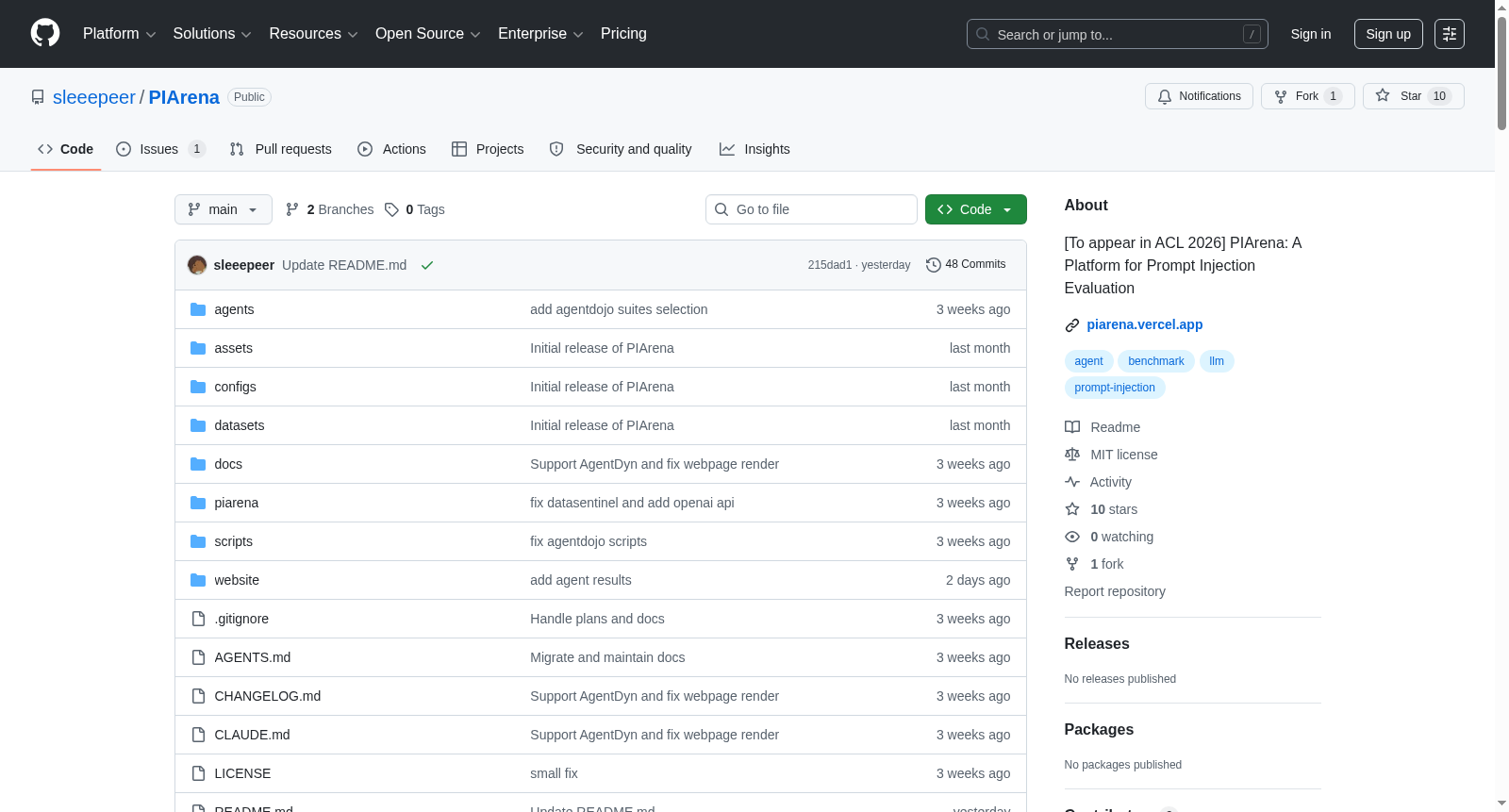This screenshot has height=812, width=1509.
Task: Open the command palette icon button
Action: tap(1450, 34)
